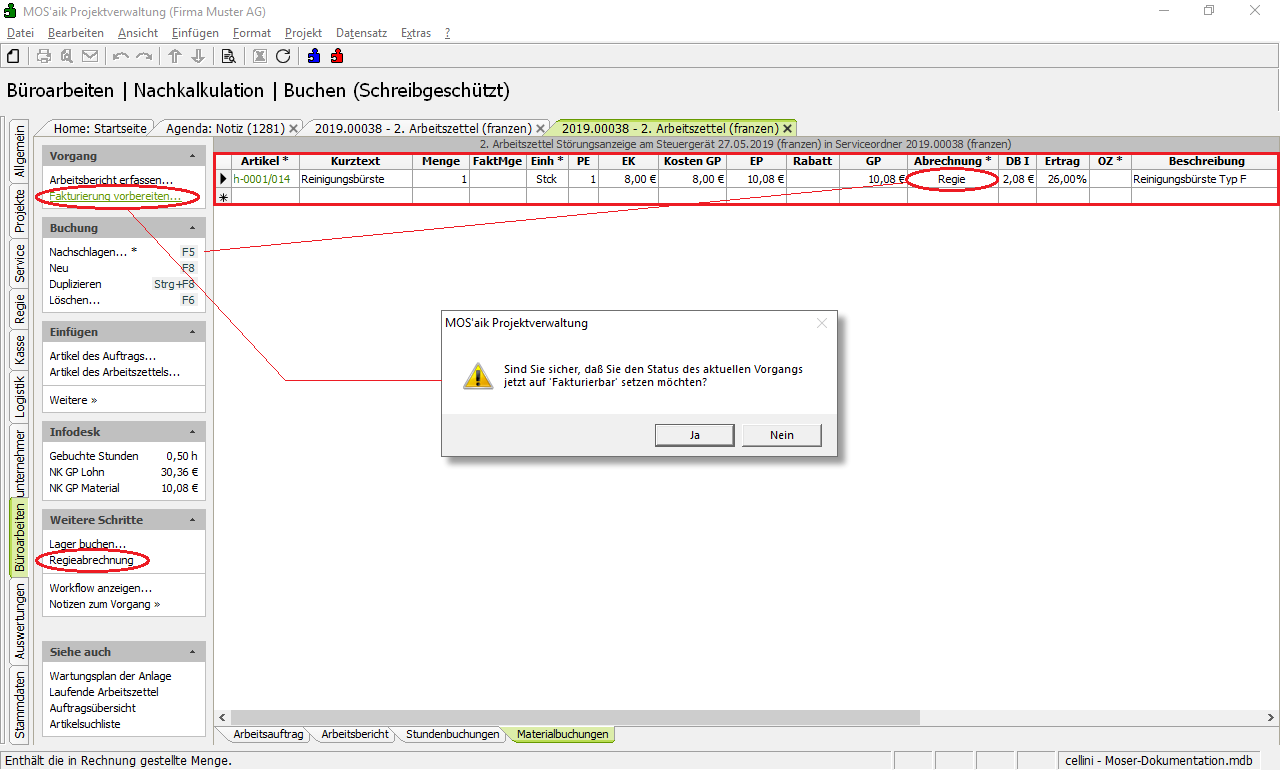Viewport: 1280px width, 770px height.
Task: Collapse the Vorgang panel section
Action: [192, 157]
